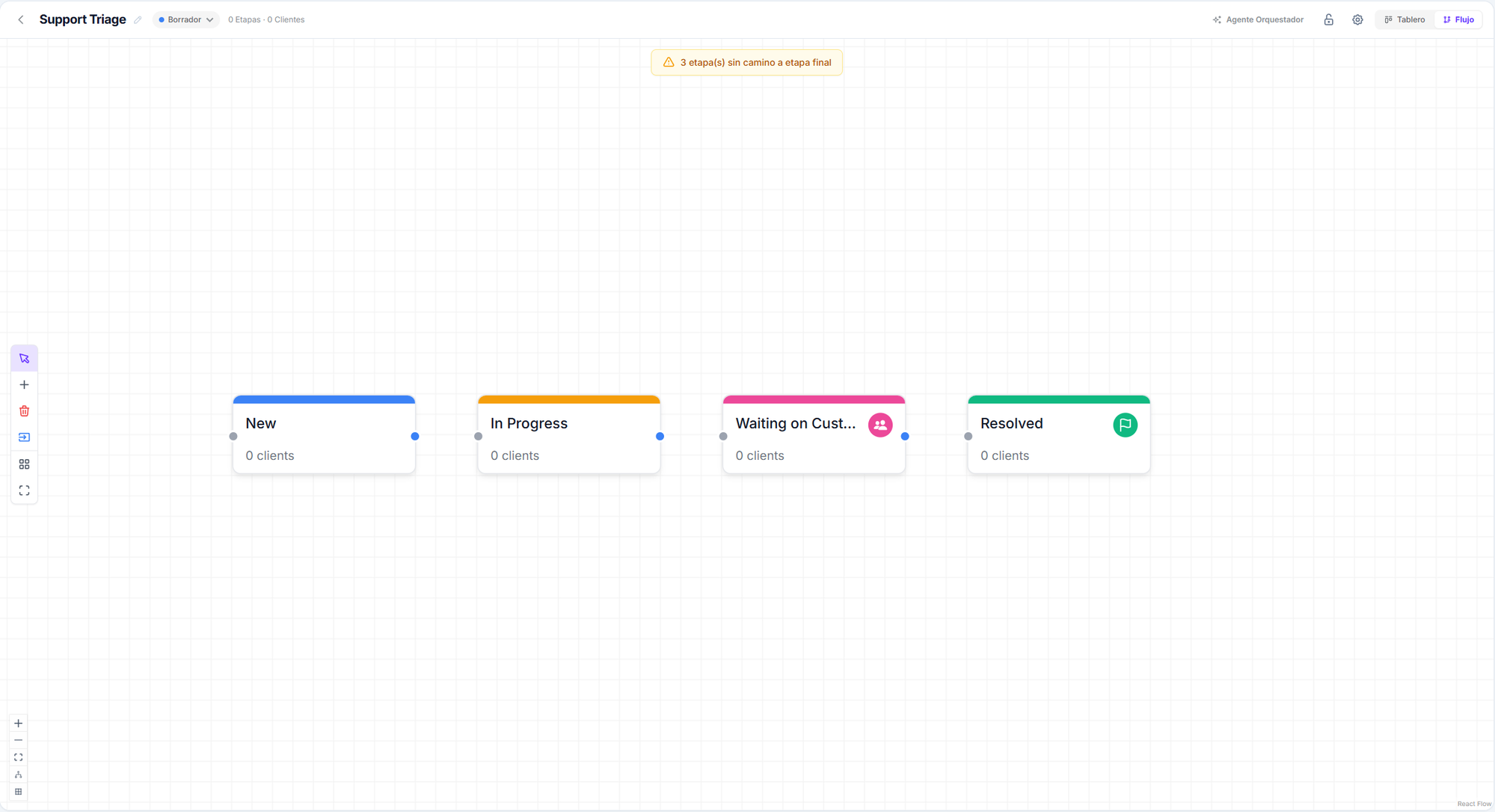Go back using the back arrow
The image size is (1495, 812).
(x=21, y=20)
